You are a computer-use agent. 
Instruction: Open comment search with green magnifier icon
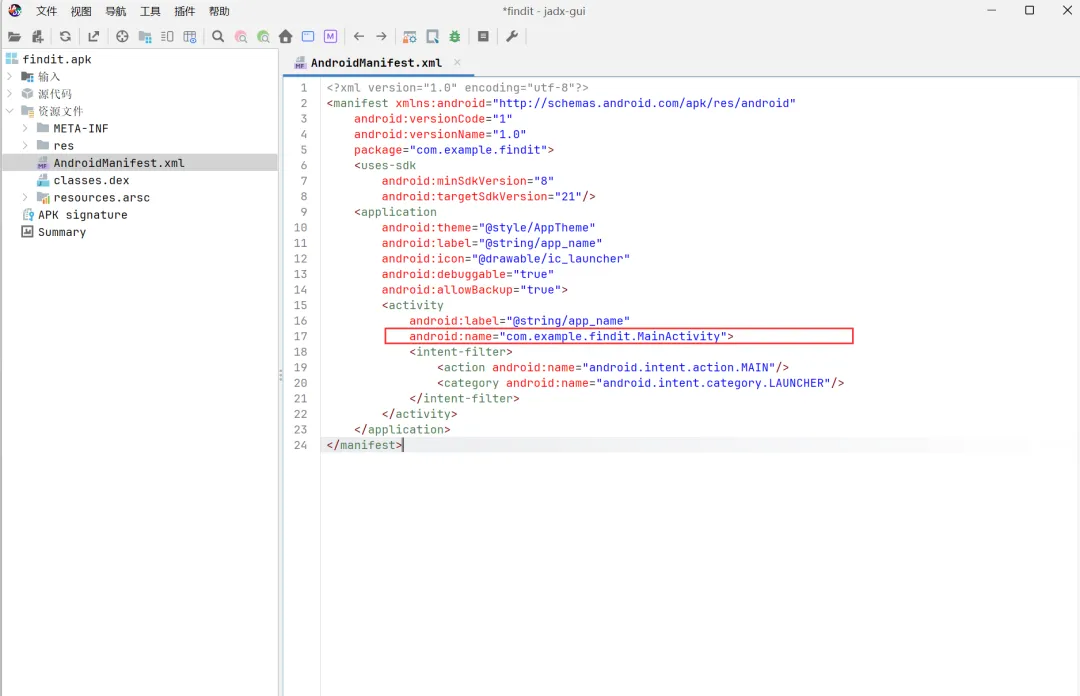pyautogui.click(x=263, y=37)
